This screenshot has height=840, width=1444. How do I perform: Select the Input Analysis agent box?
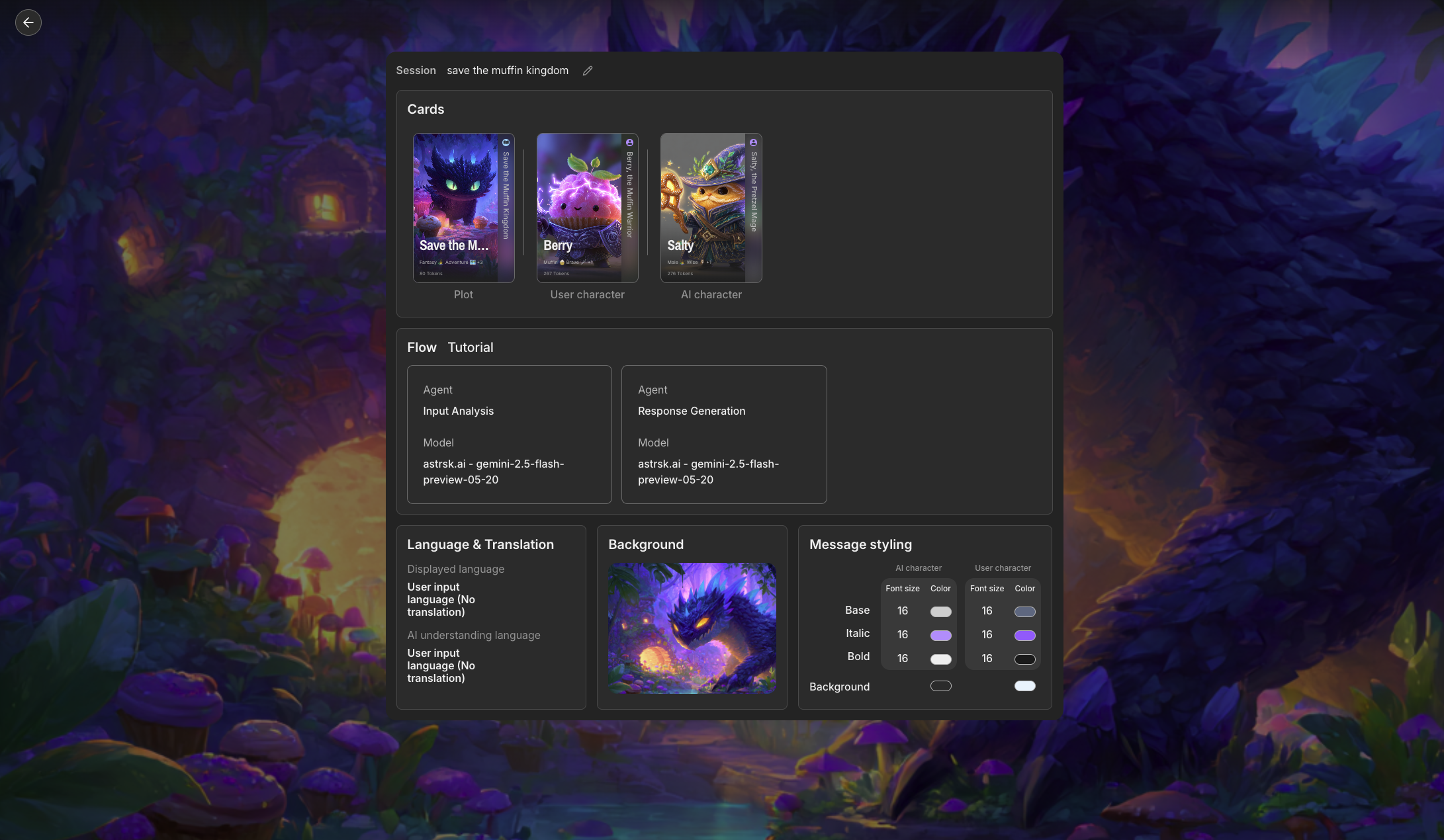509,434
